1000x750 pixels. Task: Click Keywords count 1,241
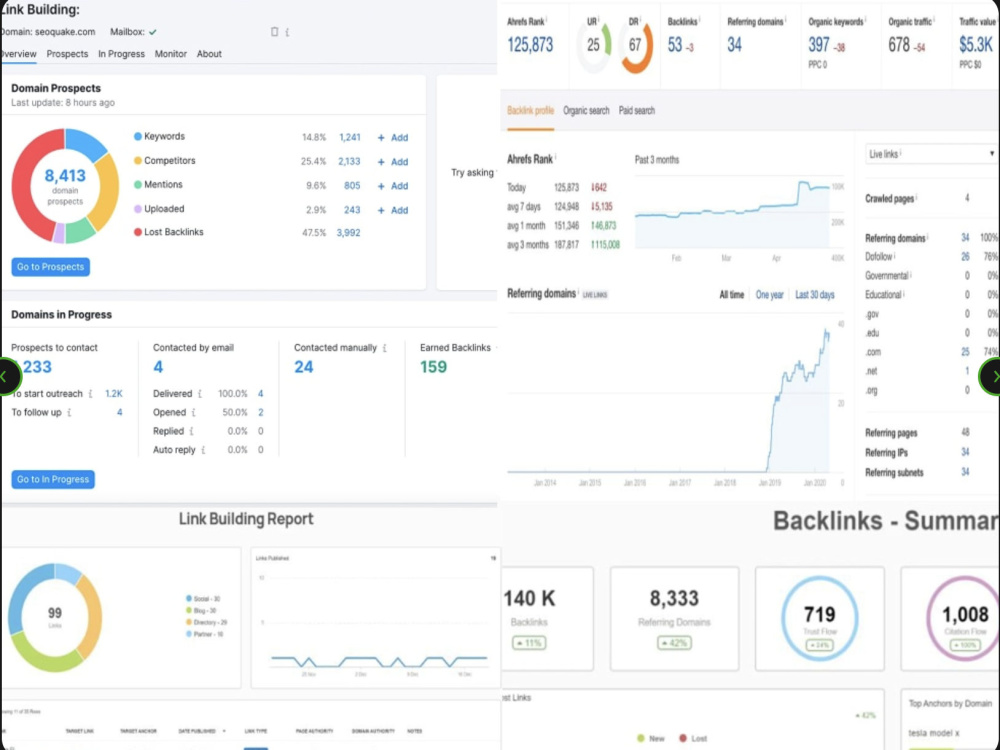point(349,137)
